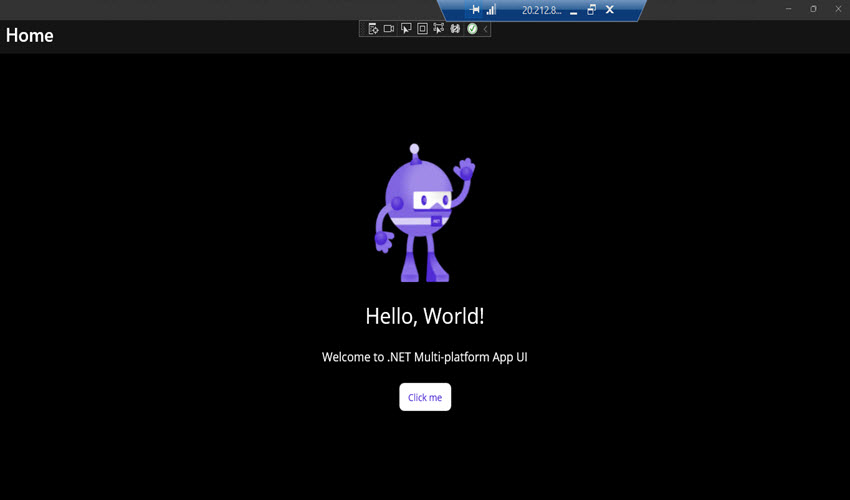This screenshot has width=850, height=500.
Task: Enable Track Focused Element icon
Action: click(438, 29)
